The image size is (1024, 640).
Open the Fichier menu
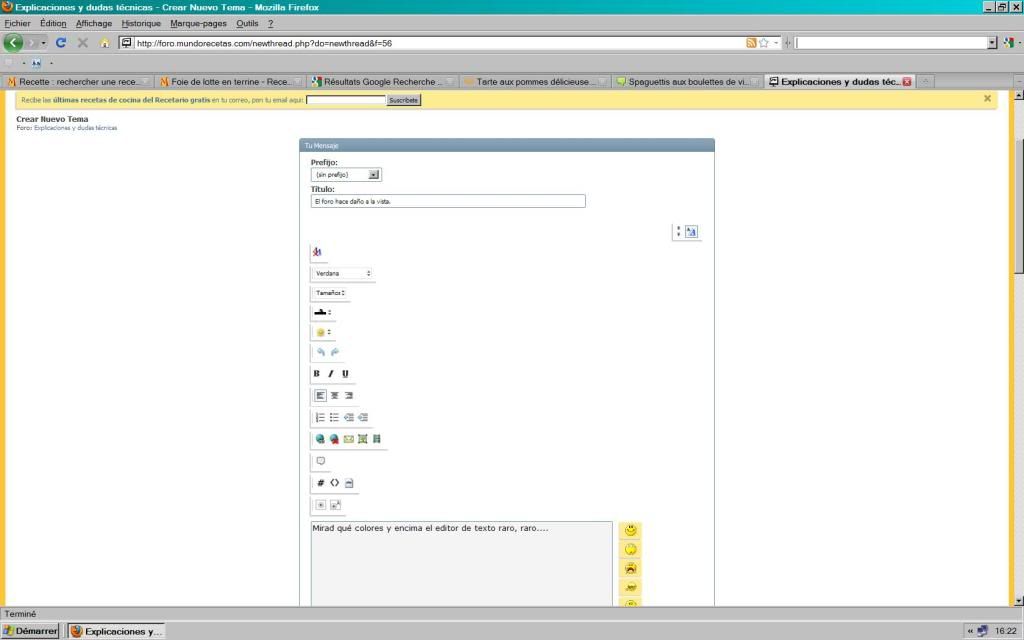[x=17, y=24]
